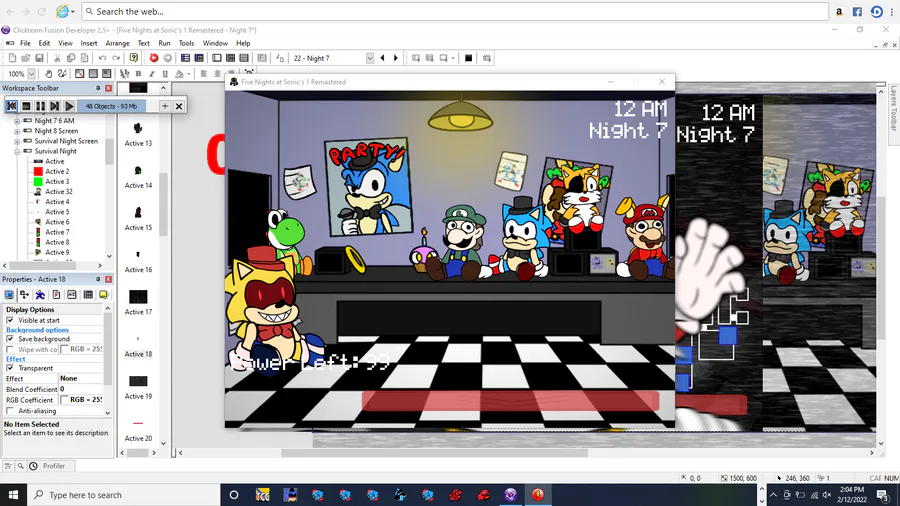Click the Cut toolbar icon
This screenshot has height=506, width=900.
(x=57, y=58)
